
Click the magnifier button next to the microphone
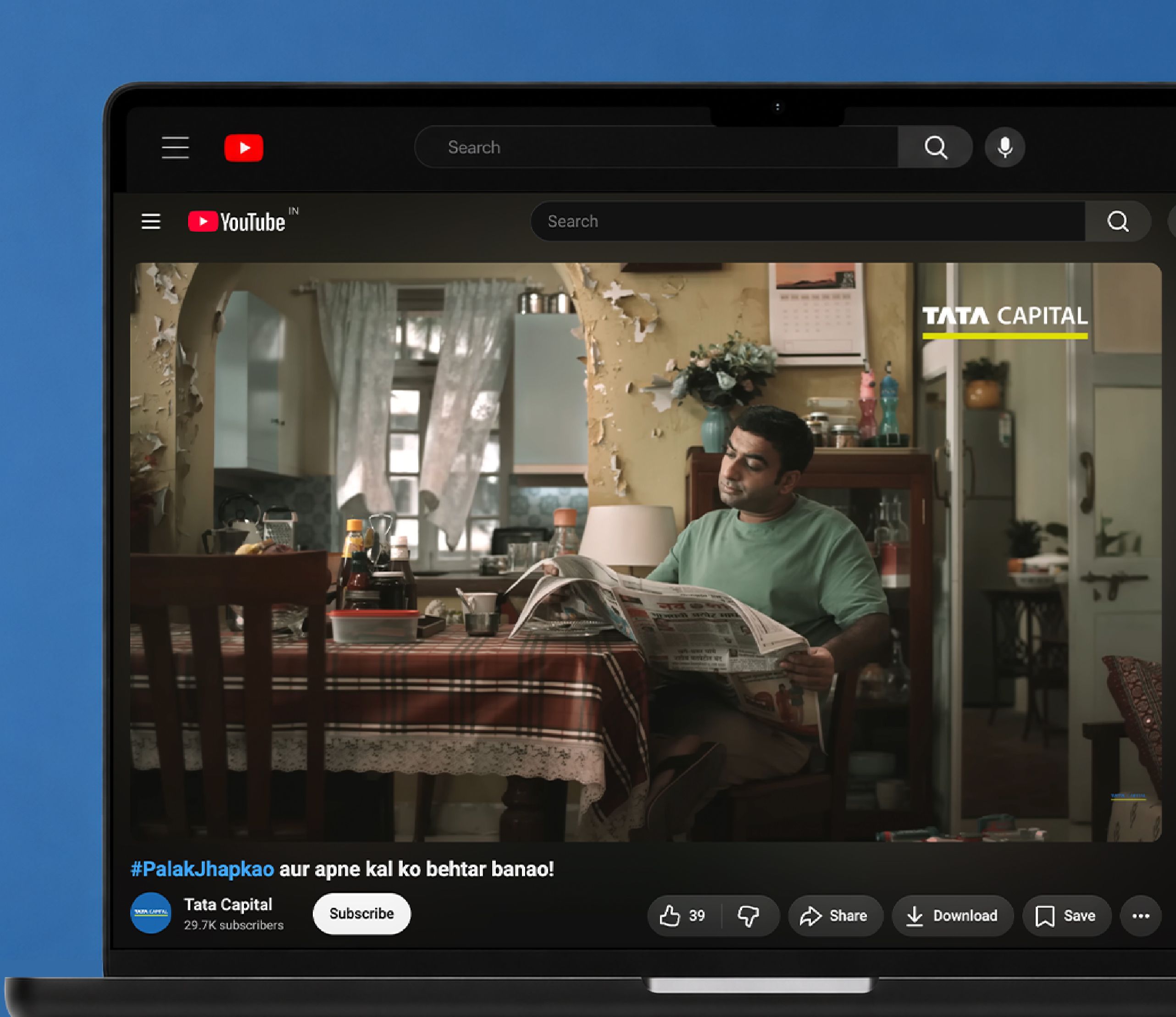tap(935, 147)
